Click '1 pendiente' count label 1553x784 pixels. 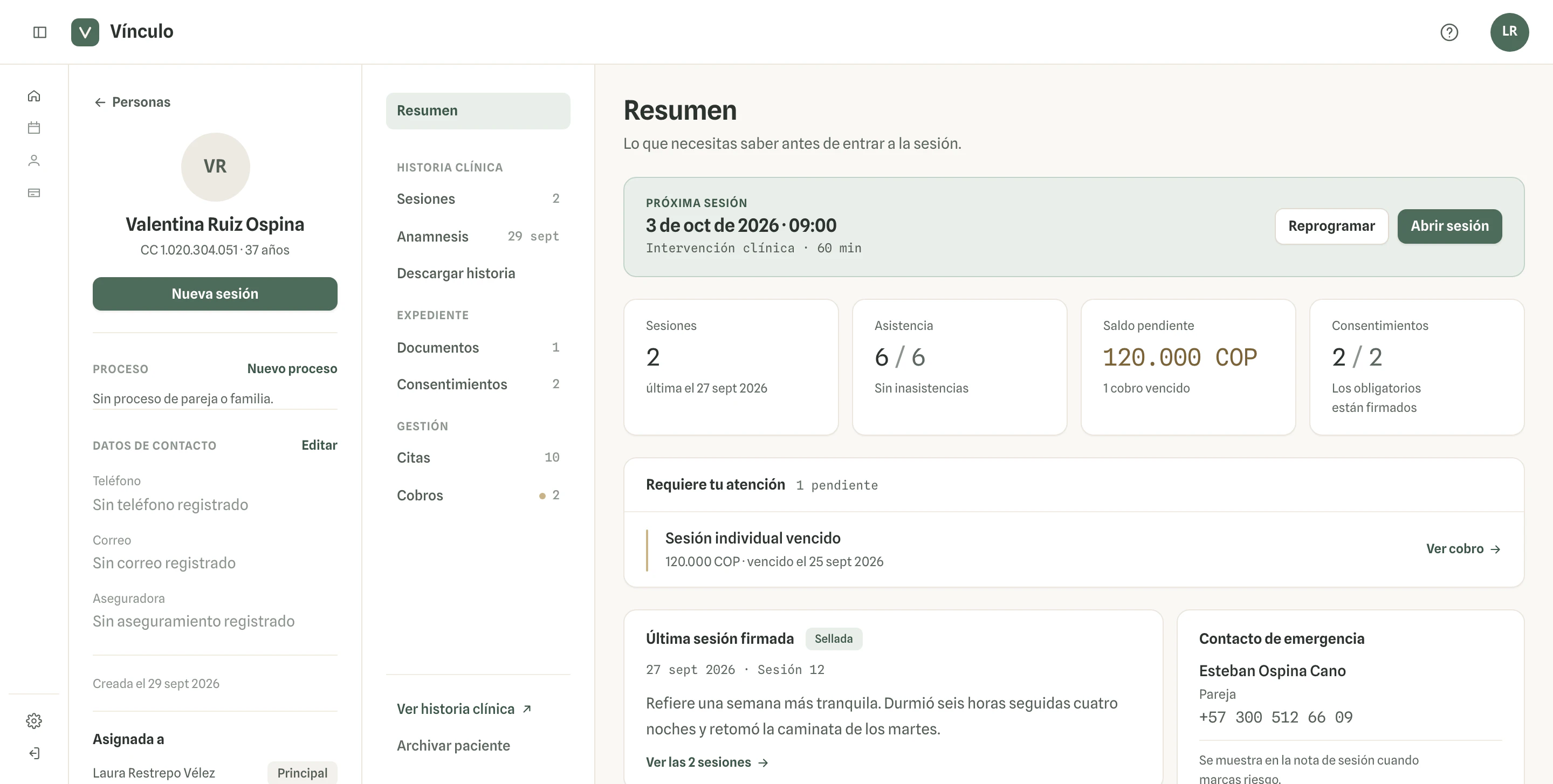pyautogui.click(x=837, y=485)
